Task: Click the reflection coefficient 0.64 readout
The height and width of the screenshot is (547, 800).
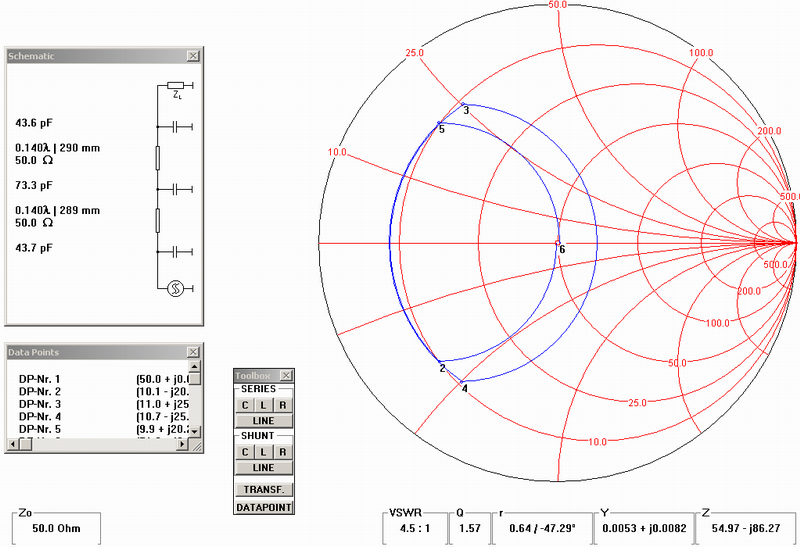Action: click(x=542, y=529)
